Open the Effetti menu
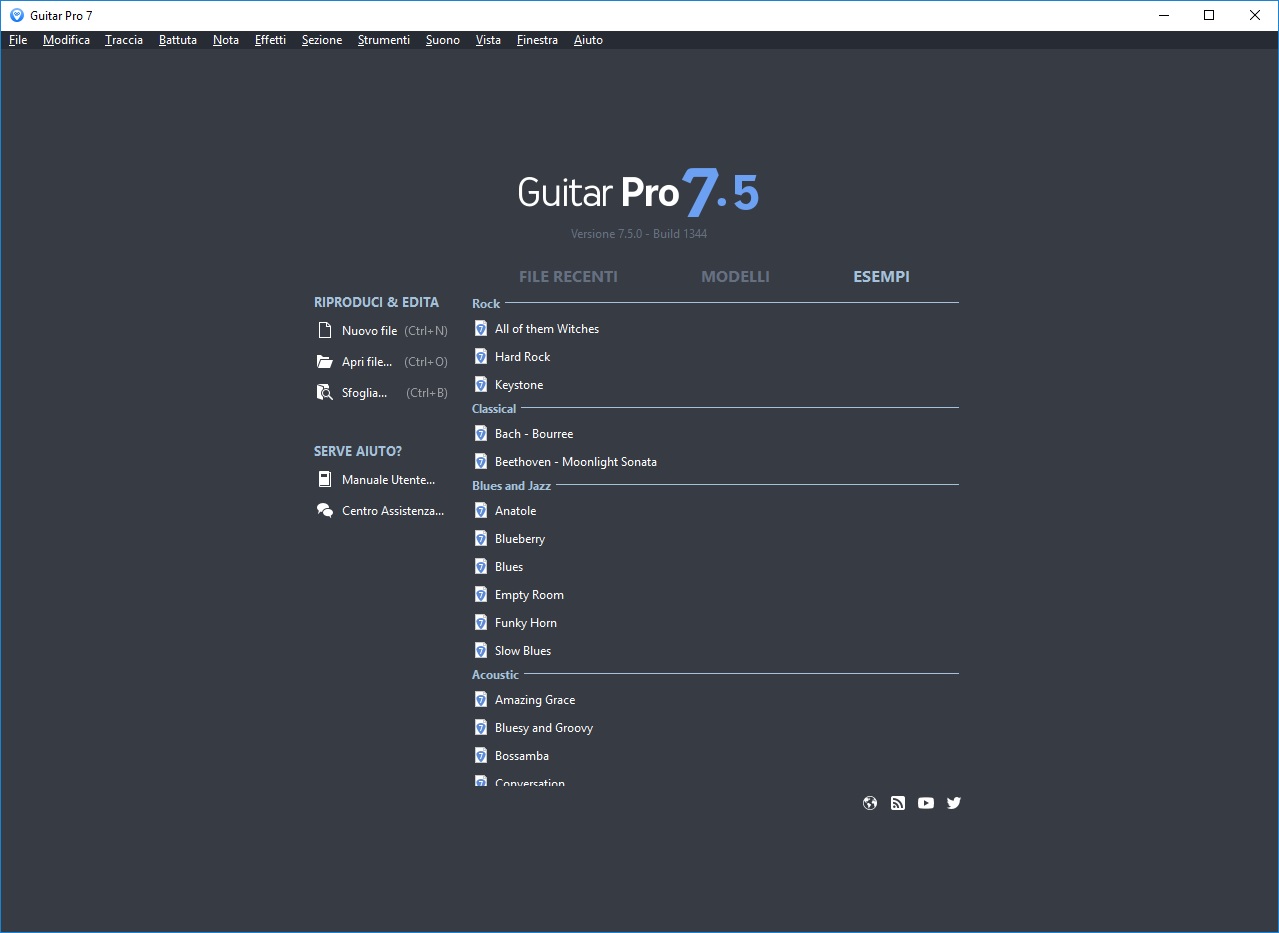1279x933 pixels. 270,40
